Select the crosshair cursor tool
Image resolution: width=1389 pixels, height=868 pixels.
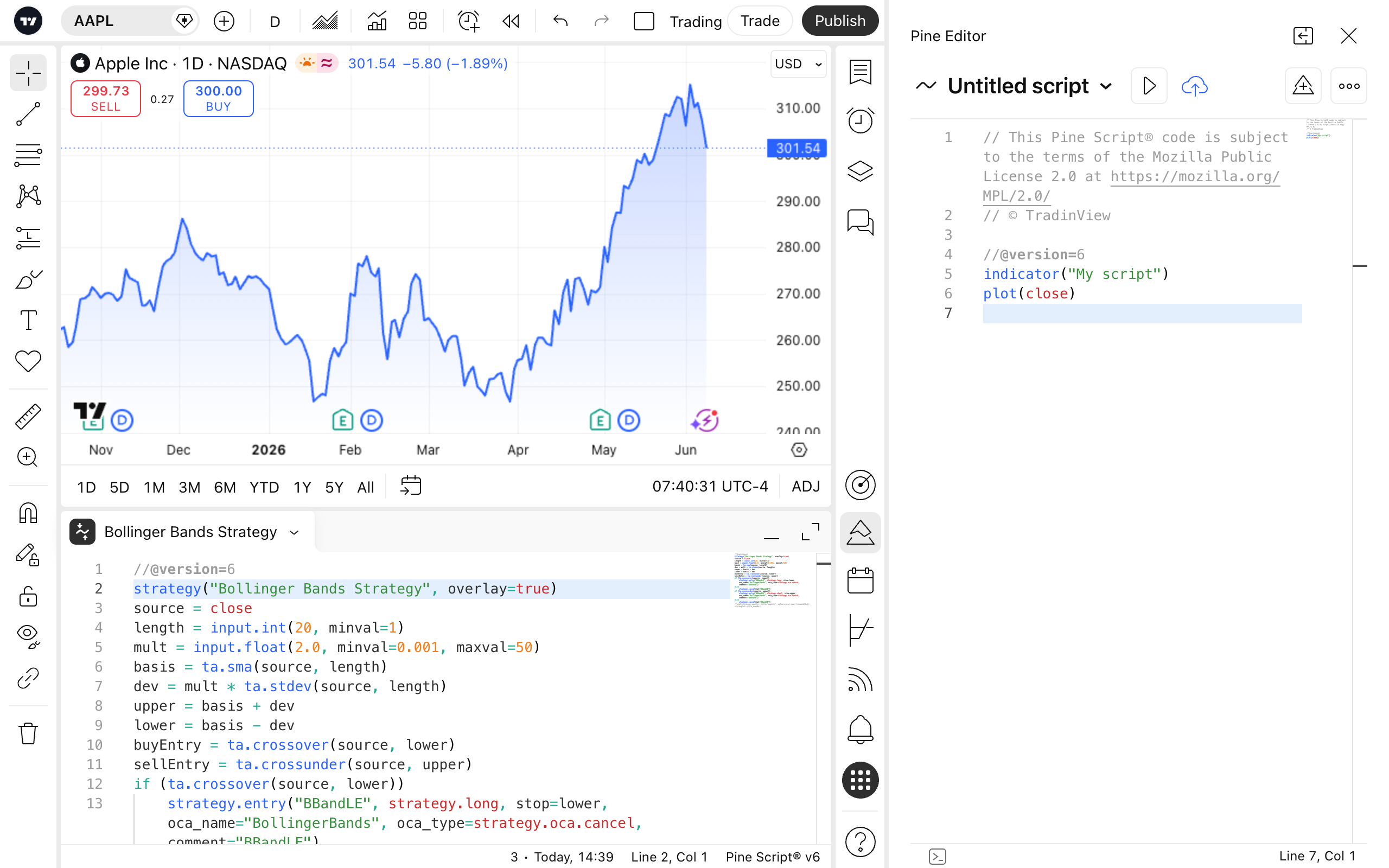tap(28, 73)
